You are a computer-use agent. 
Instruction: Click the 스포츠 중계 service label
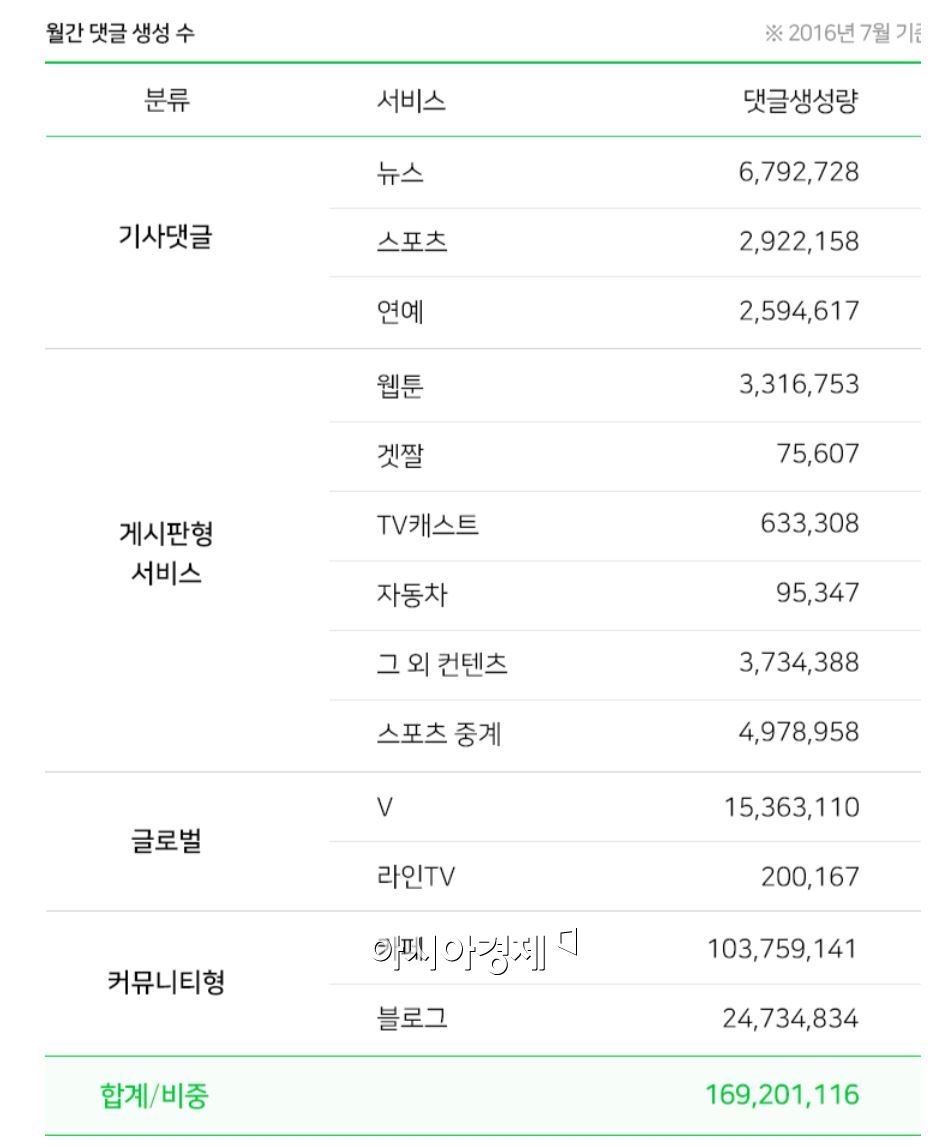439,734
